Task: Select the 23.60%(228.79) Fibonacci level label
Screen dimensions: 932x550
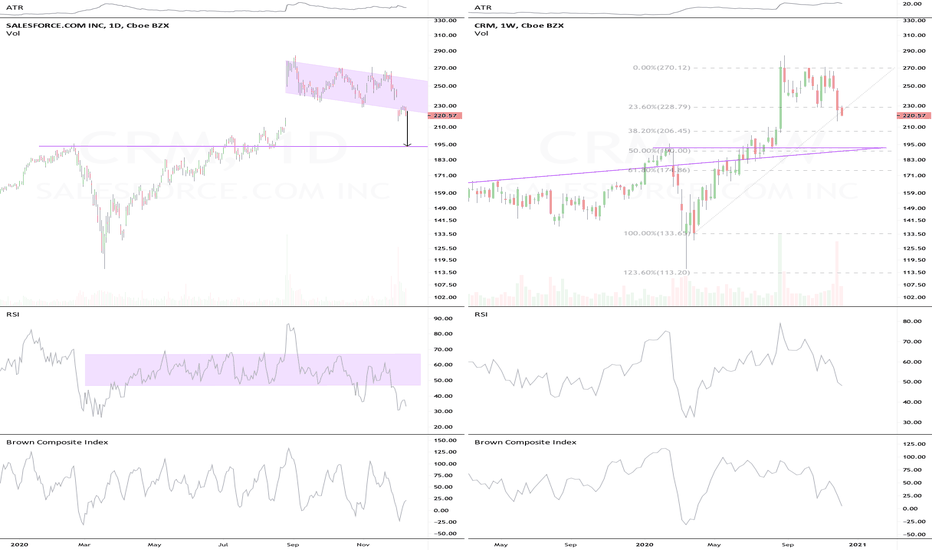Action: (x=659, y=107)
